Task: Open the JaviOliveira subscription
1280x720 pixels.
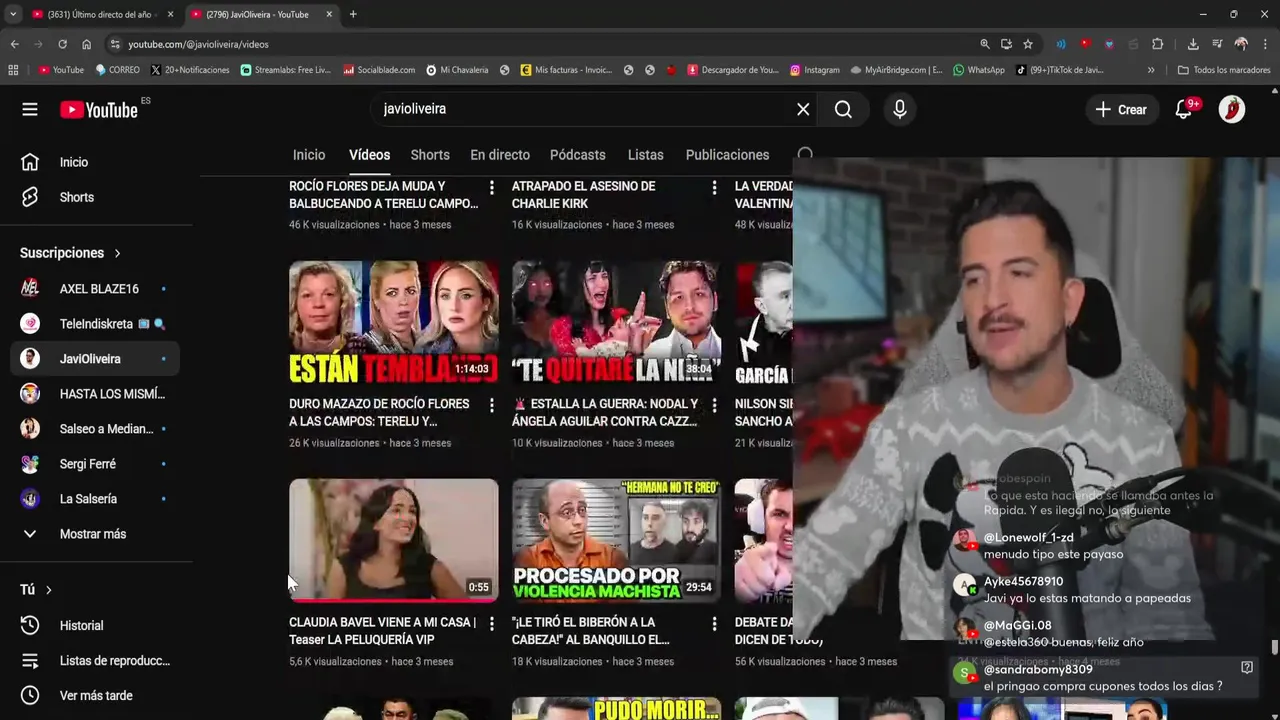Action: pyautogui.click(x=97, y=359)
